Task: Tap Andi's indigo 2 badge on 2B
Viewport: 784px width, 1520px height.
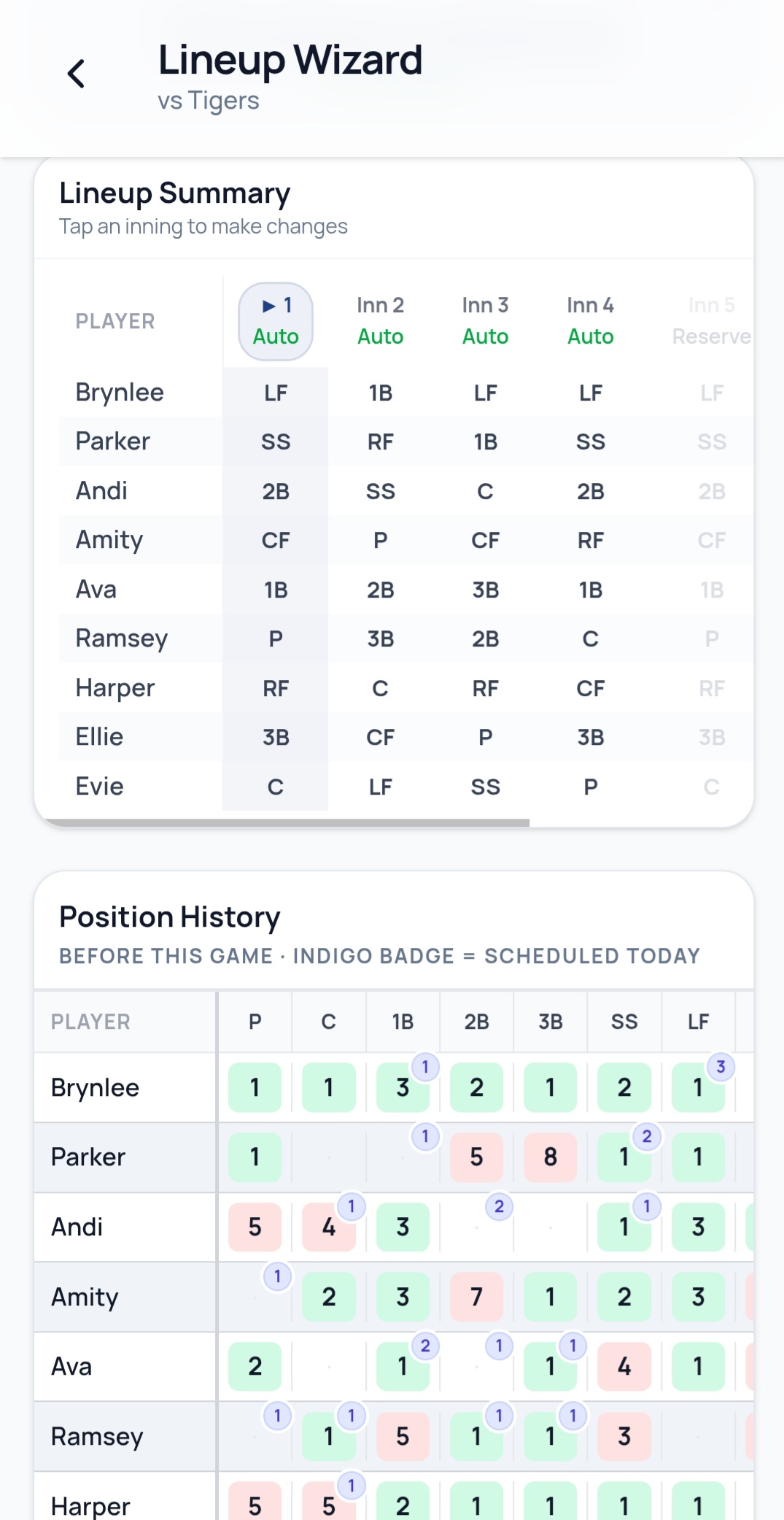Action: click(x=499, y=1206)
